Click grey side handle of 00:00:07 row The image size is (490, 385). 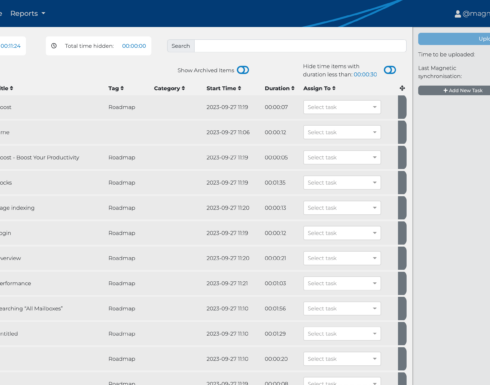[402, 107]
